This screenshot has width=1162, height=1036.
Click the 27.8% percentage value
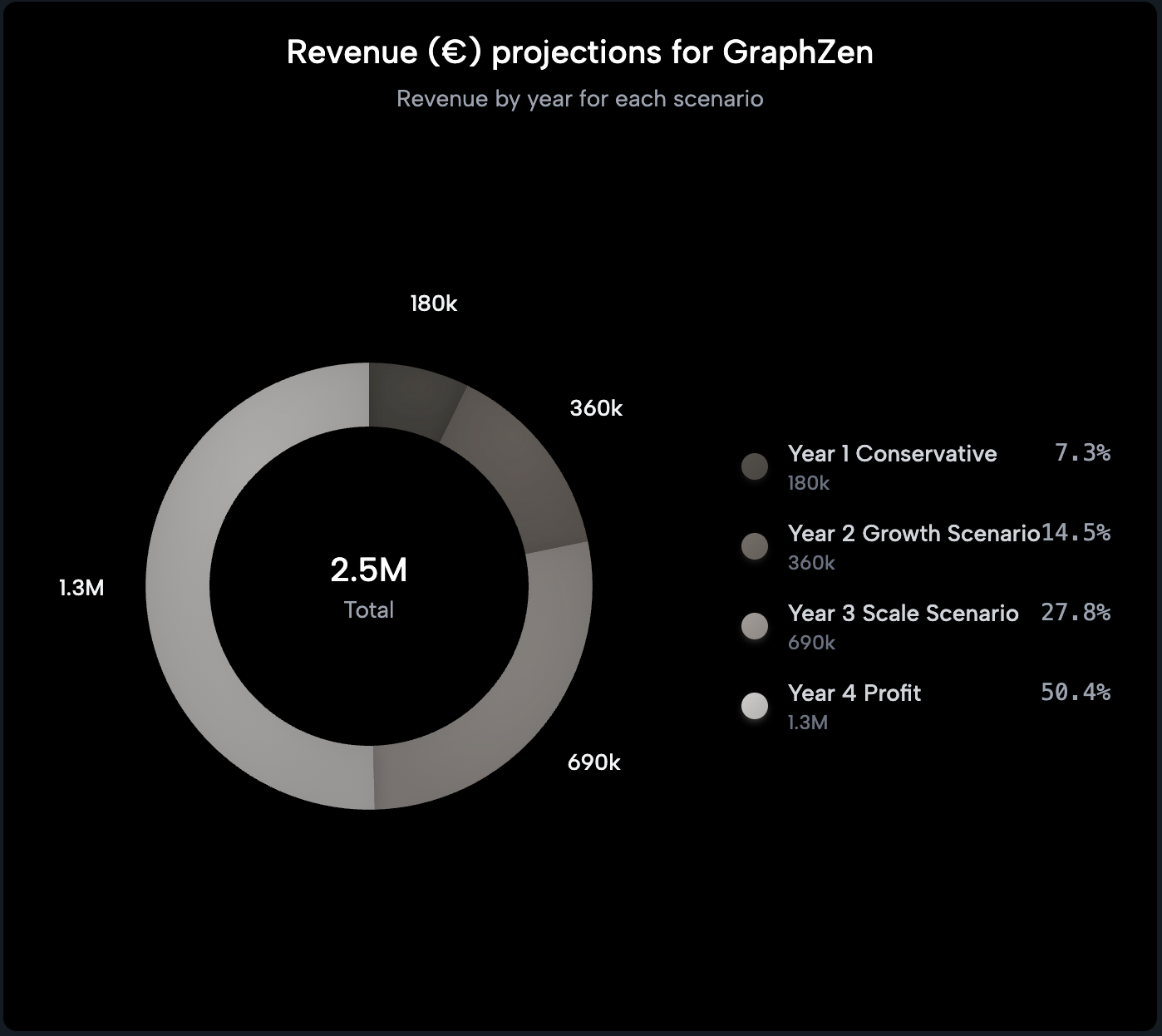1076,613
